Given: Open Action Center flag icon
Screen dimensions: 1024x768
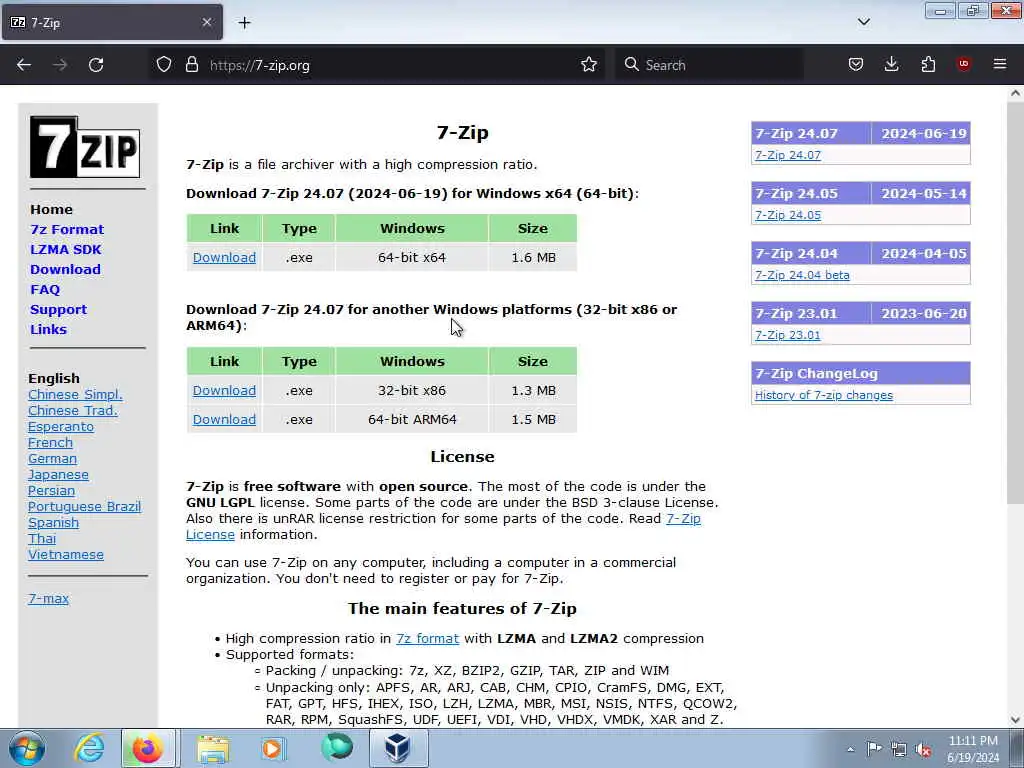Looking at the screenshot, I should tap(874, 749).
